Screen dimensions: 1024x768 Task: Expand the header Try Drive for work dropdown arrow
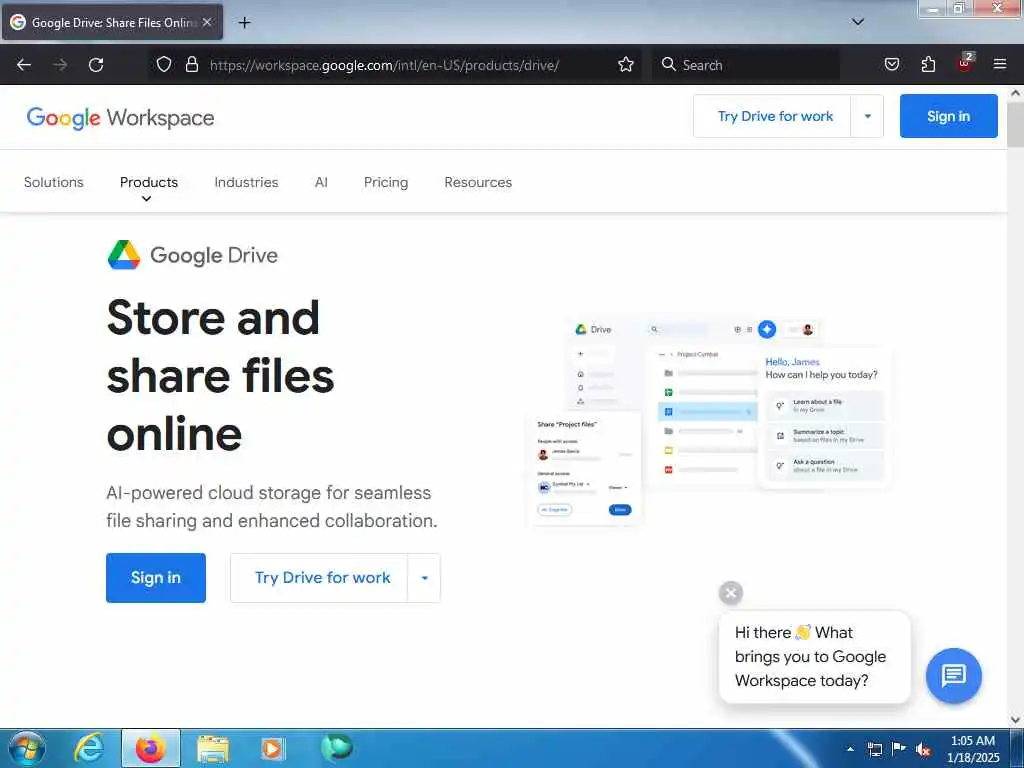tap(867, 116)
